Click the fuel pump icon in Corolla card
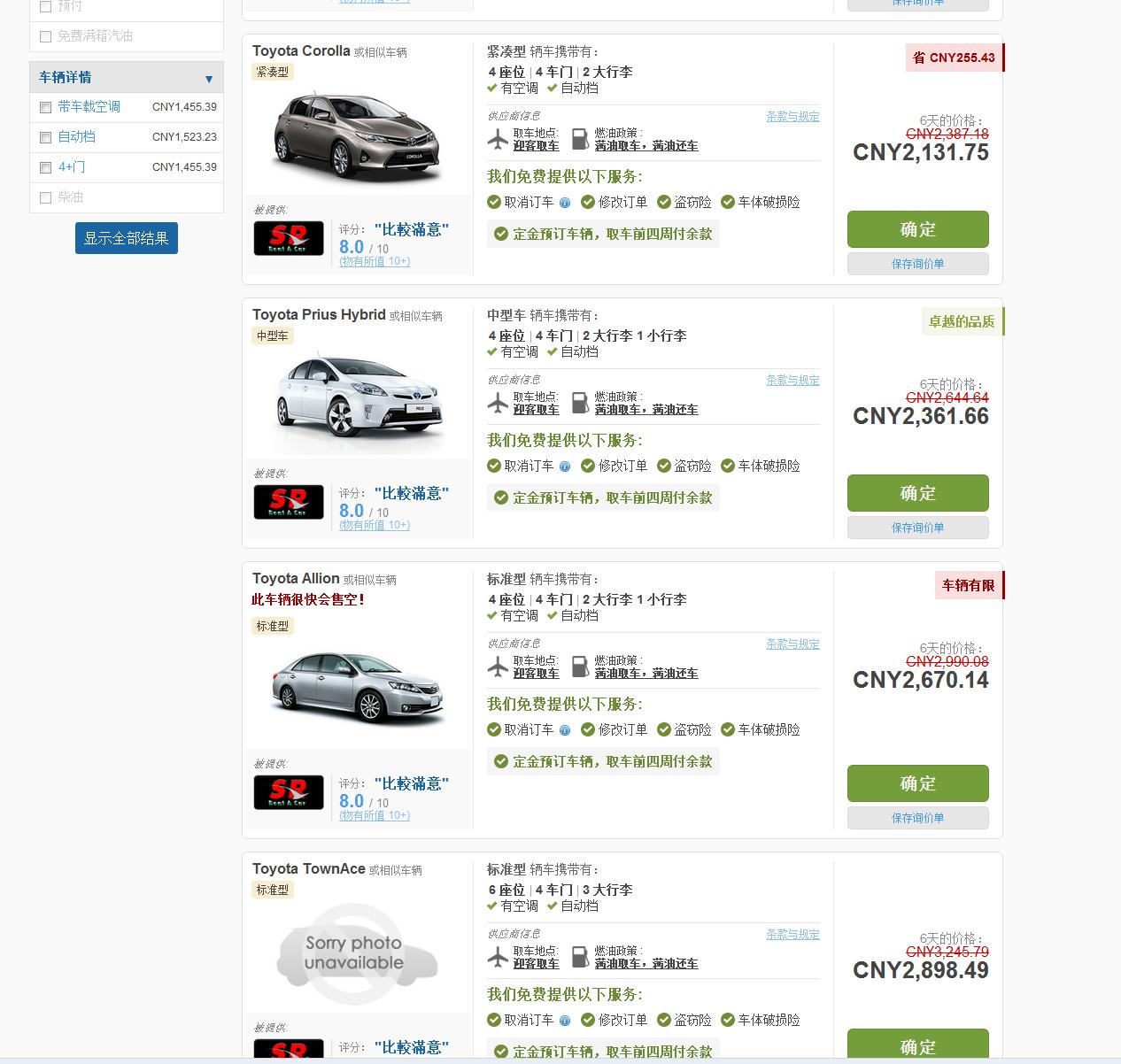The width and height of the screenshot is (1121, 1064). pyautogui.click(x=580, y=139)
